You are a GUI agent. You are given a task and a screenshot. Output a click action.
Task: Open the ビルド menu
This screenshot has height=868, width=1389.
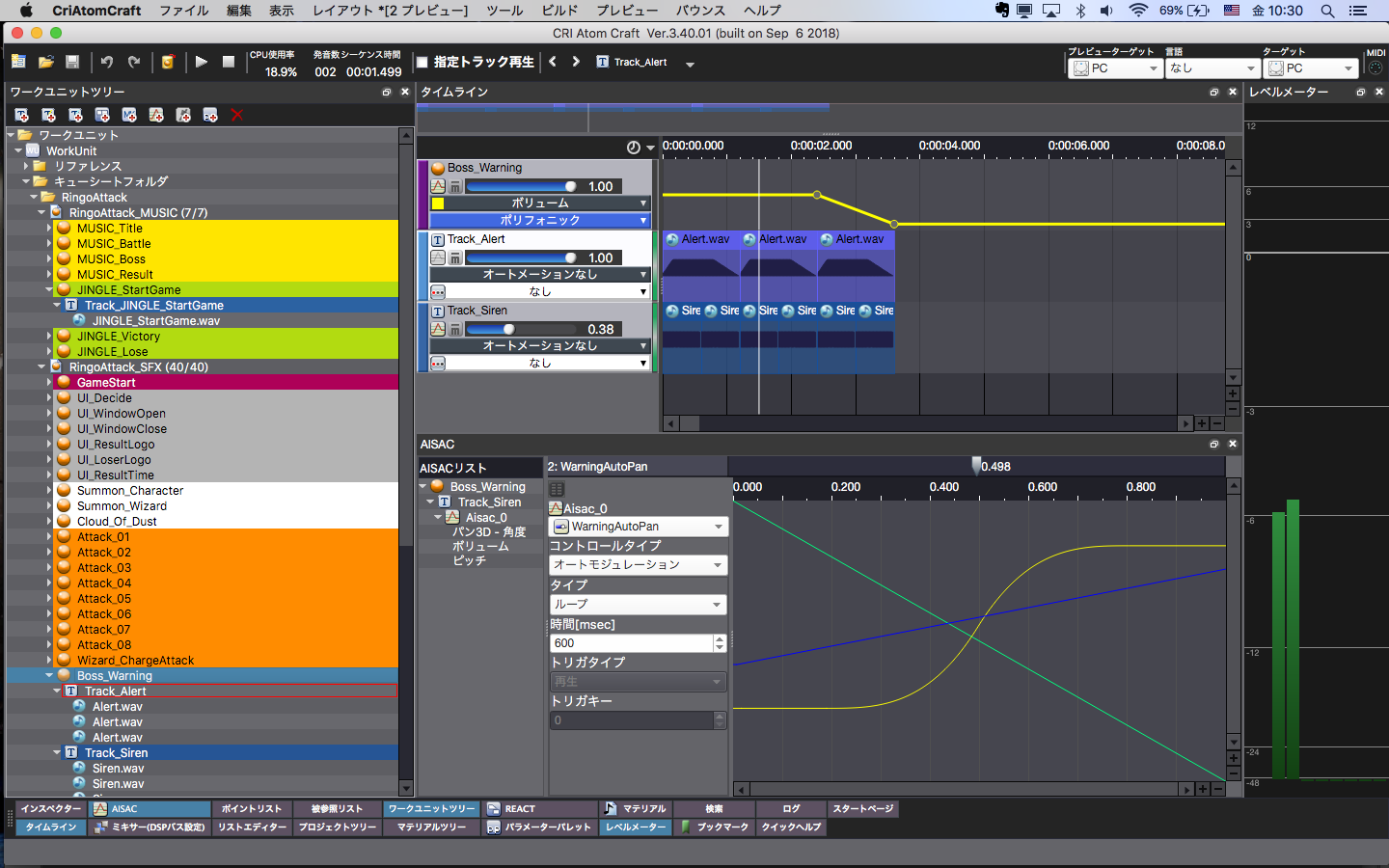559,11
